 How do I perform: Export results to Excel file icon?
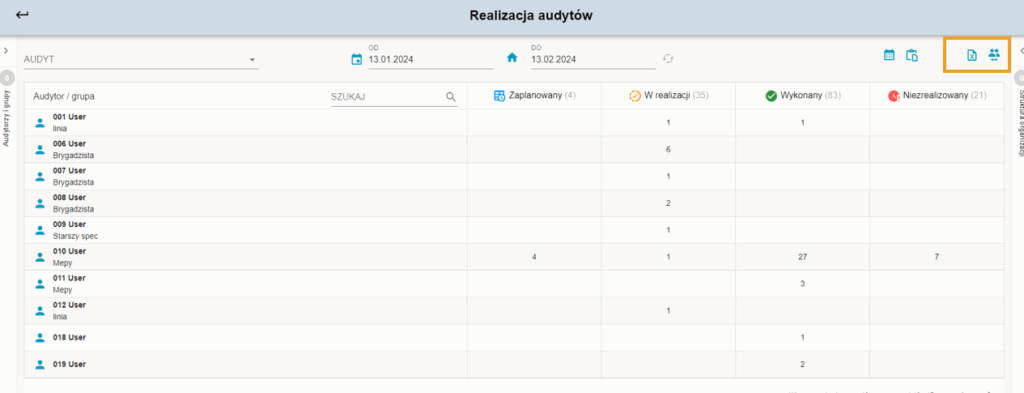[x=972, y=55]
